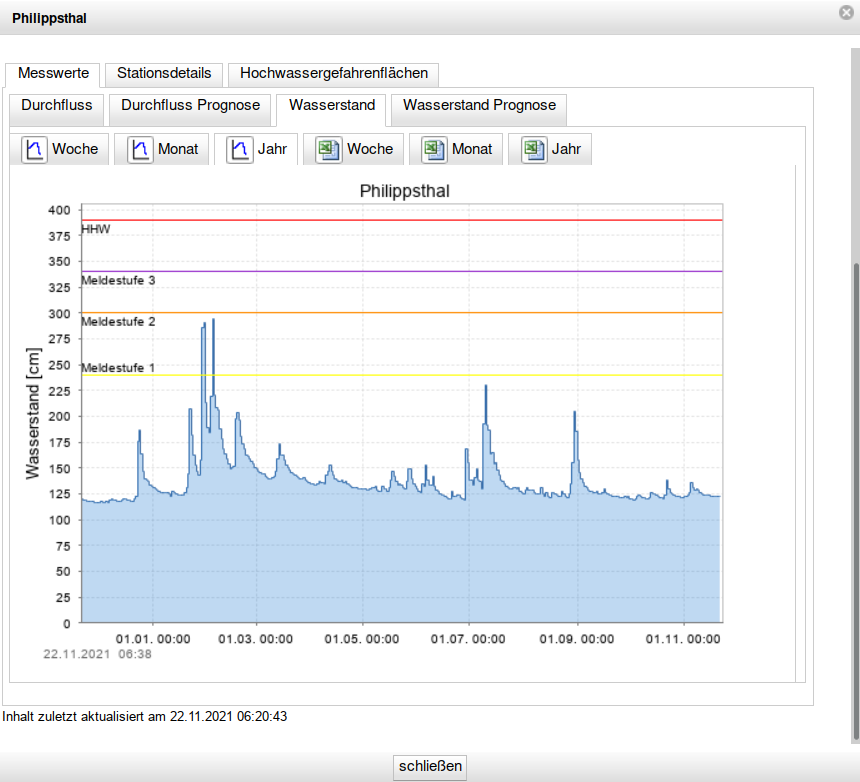
Task: Click the Excel export icon for Woche
Action: click(329, 149)
